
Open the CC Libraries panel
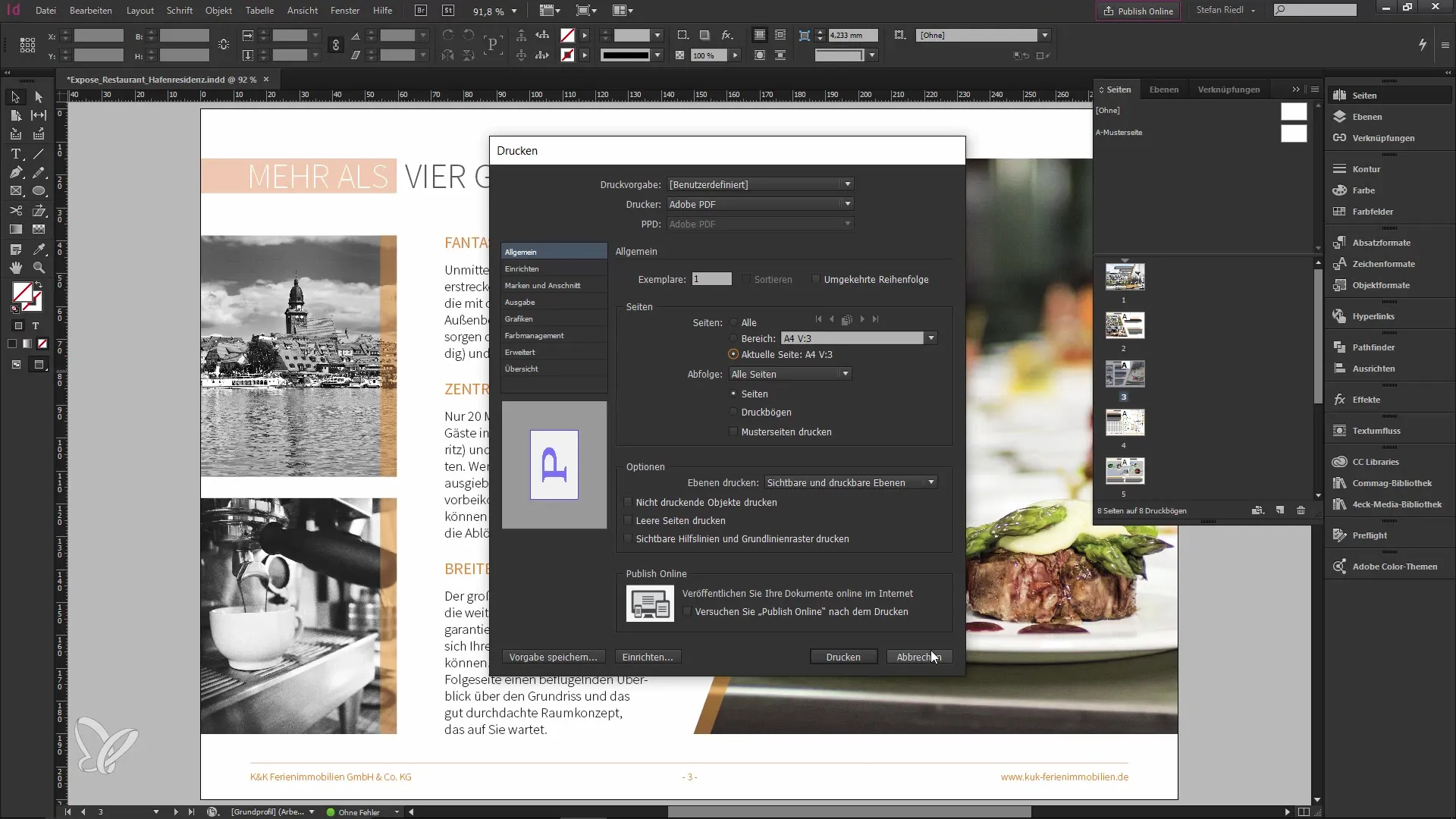point(1389,462)
